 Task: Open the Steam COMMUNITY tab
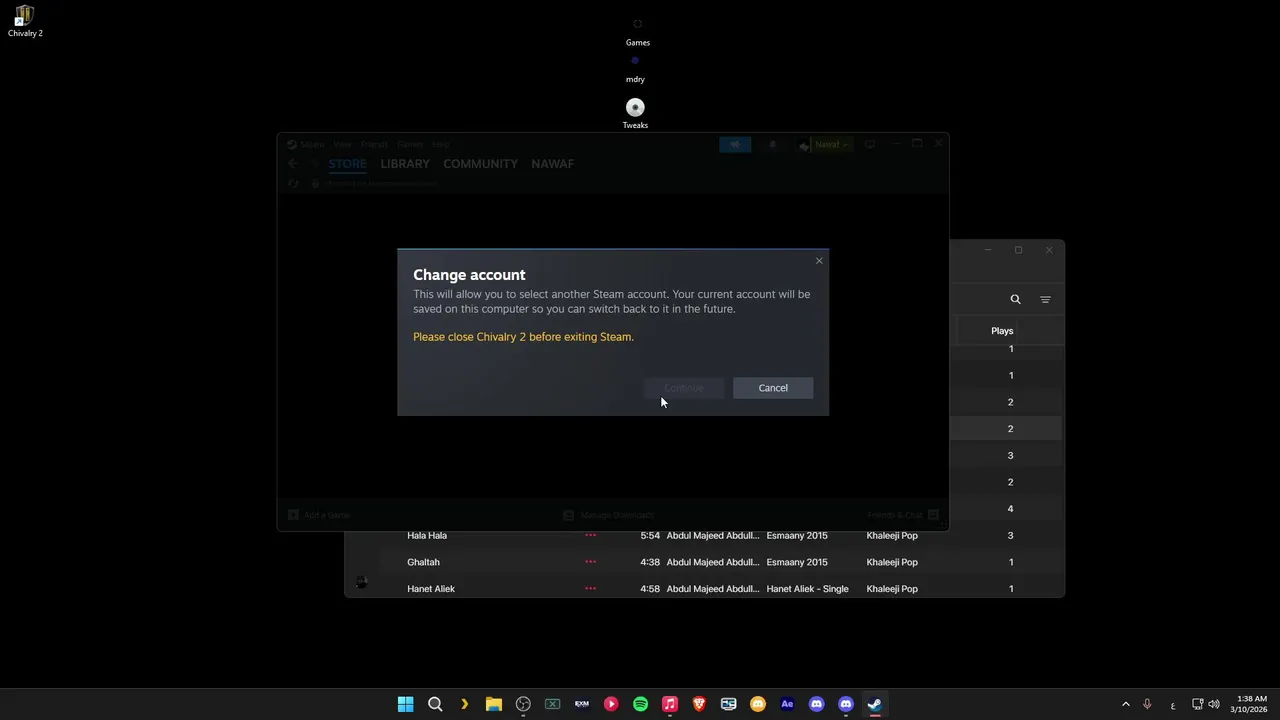click(x=480, y=164)
